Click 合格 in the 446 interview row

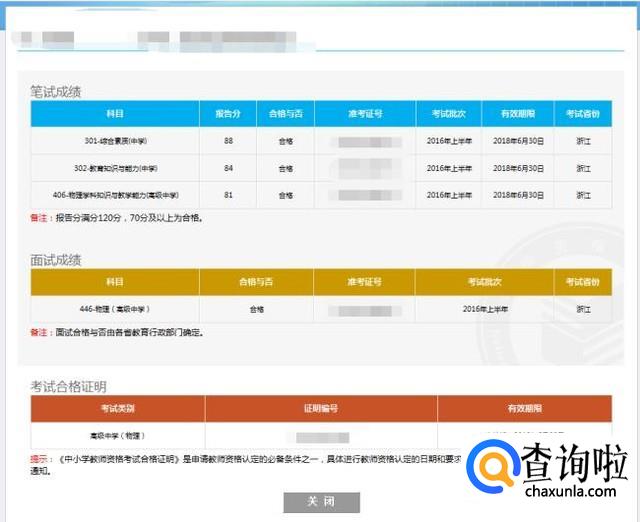click(x=257, y=309)
